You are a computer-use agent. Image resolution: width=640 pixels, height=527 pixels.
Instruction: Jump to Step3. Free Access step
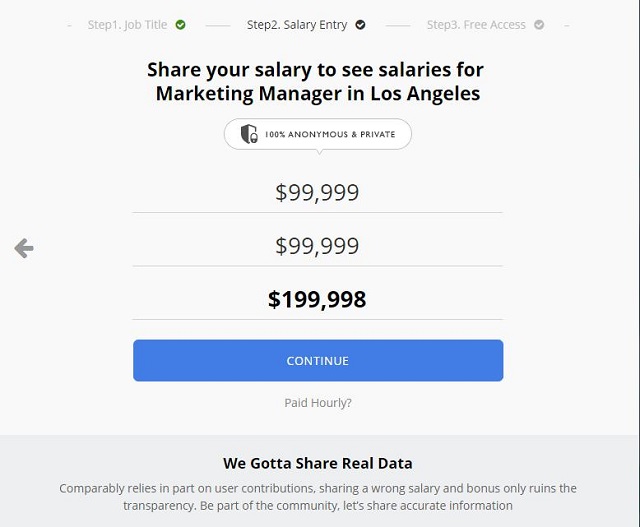tap(476, 25)
